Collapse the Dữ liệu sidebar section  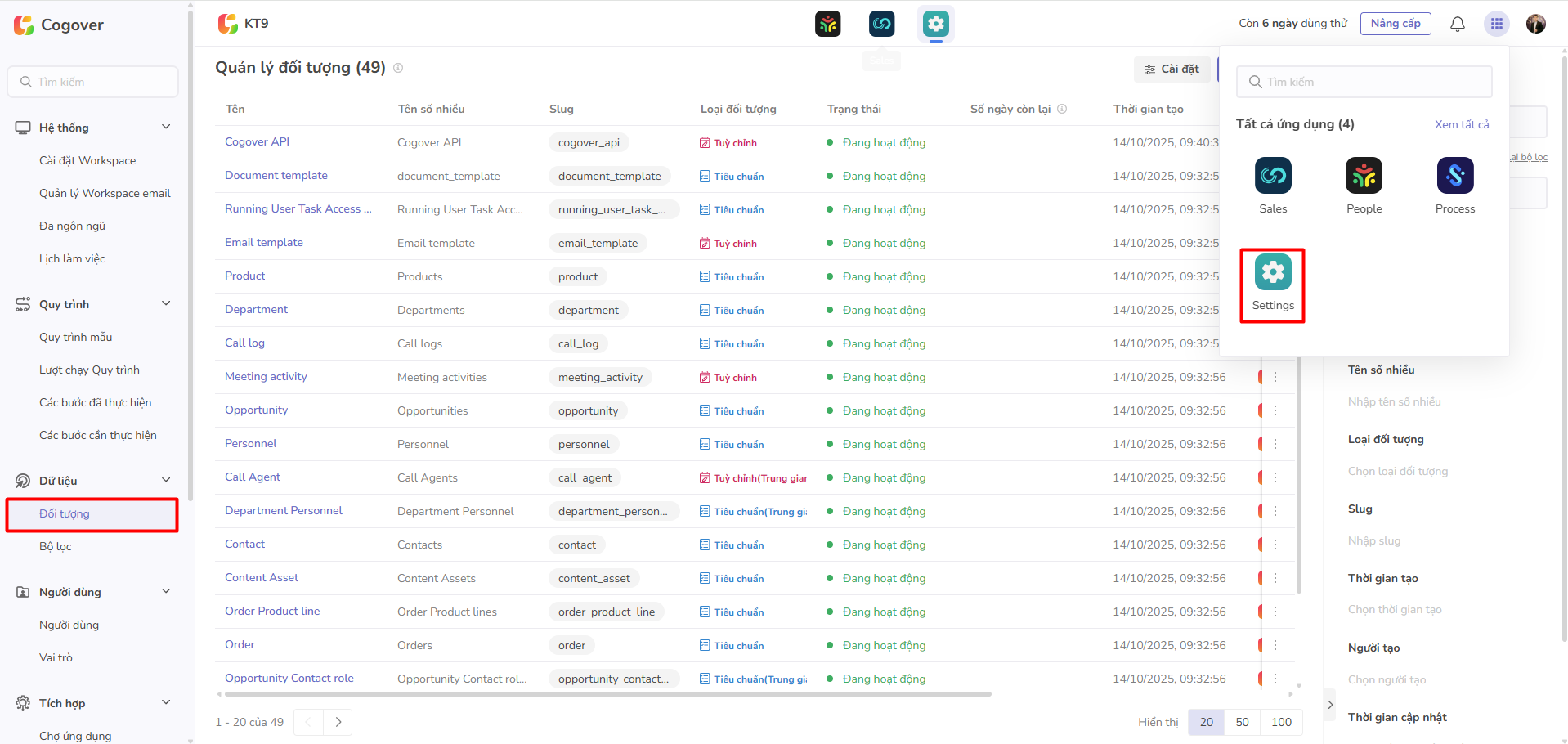[x=166, y=480]
